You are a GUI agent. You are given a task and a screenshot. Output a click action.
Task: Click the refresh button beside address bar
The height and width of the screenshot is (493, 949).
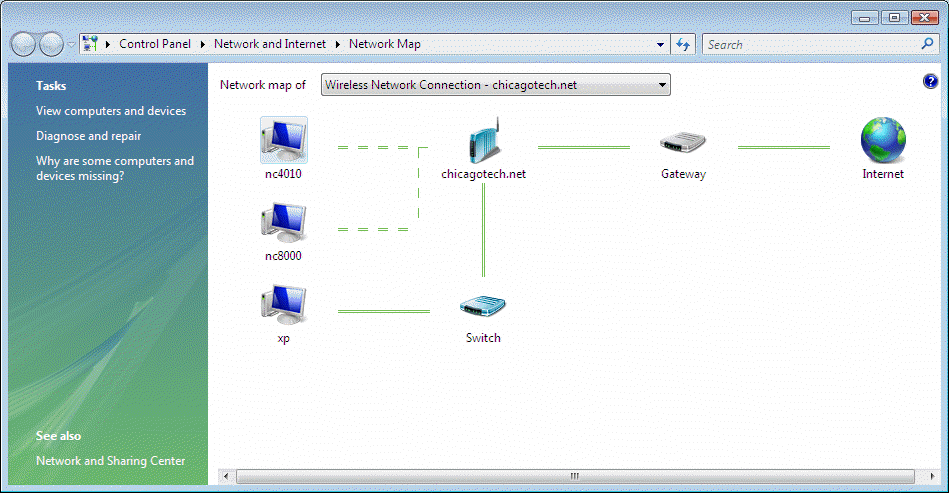[683, 45]
